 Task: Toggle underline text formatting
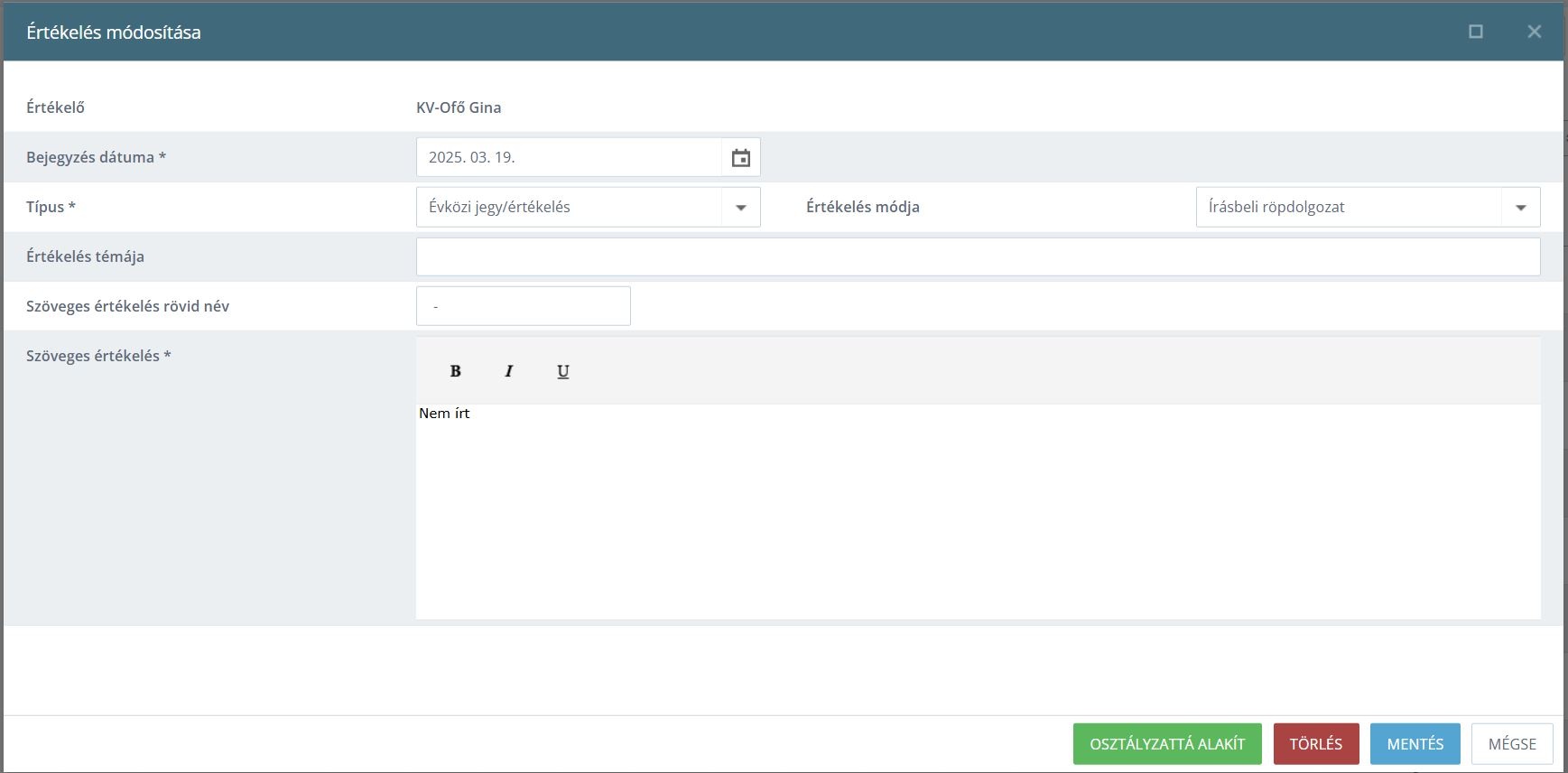[x=563, y=371]
